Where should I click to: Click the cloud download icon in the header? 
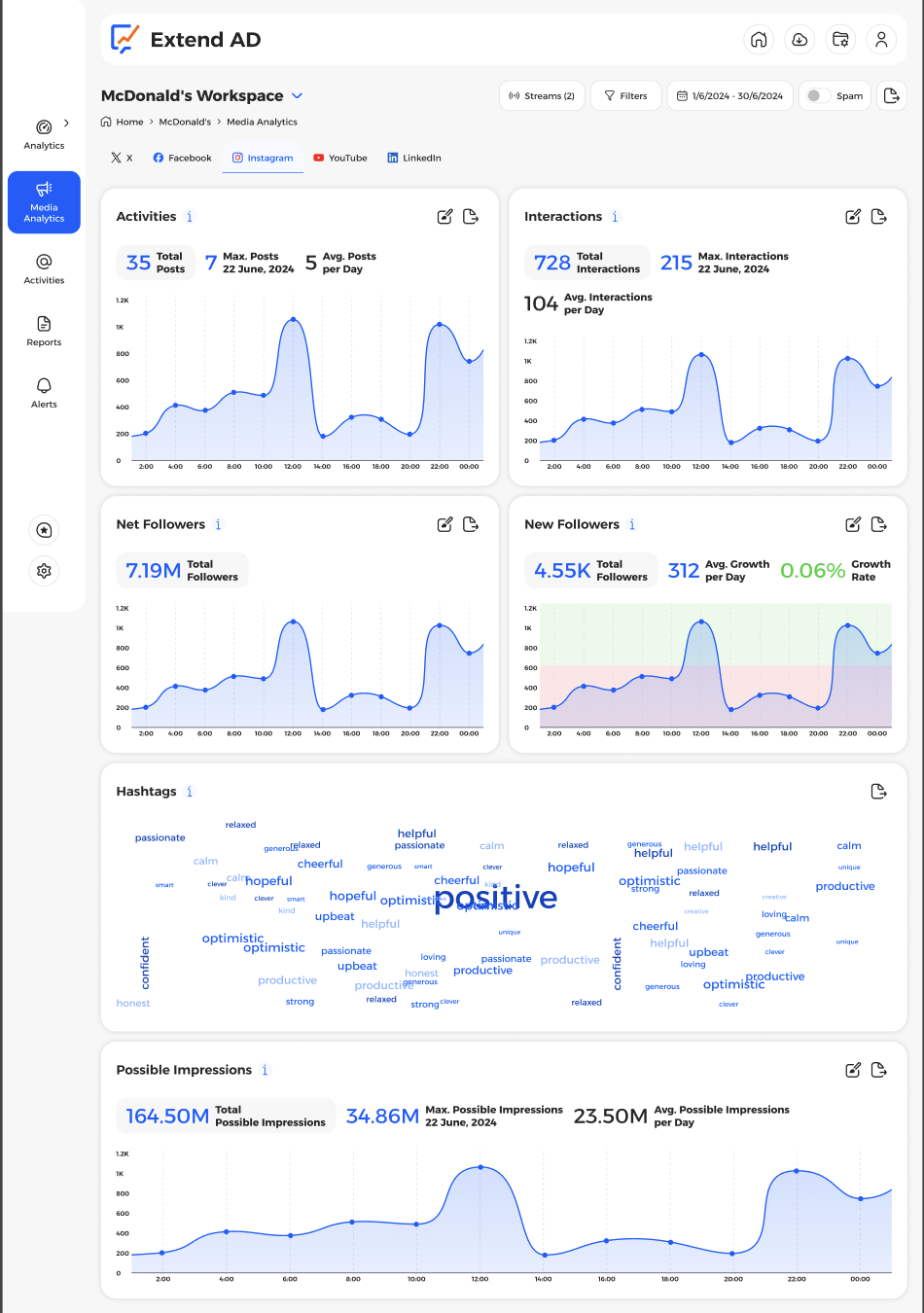click(800, 40)
